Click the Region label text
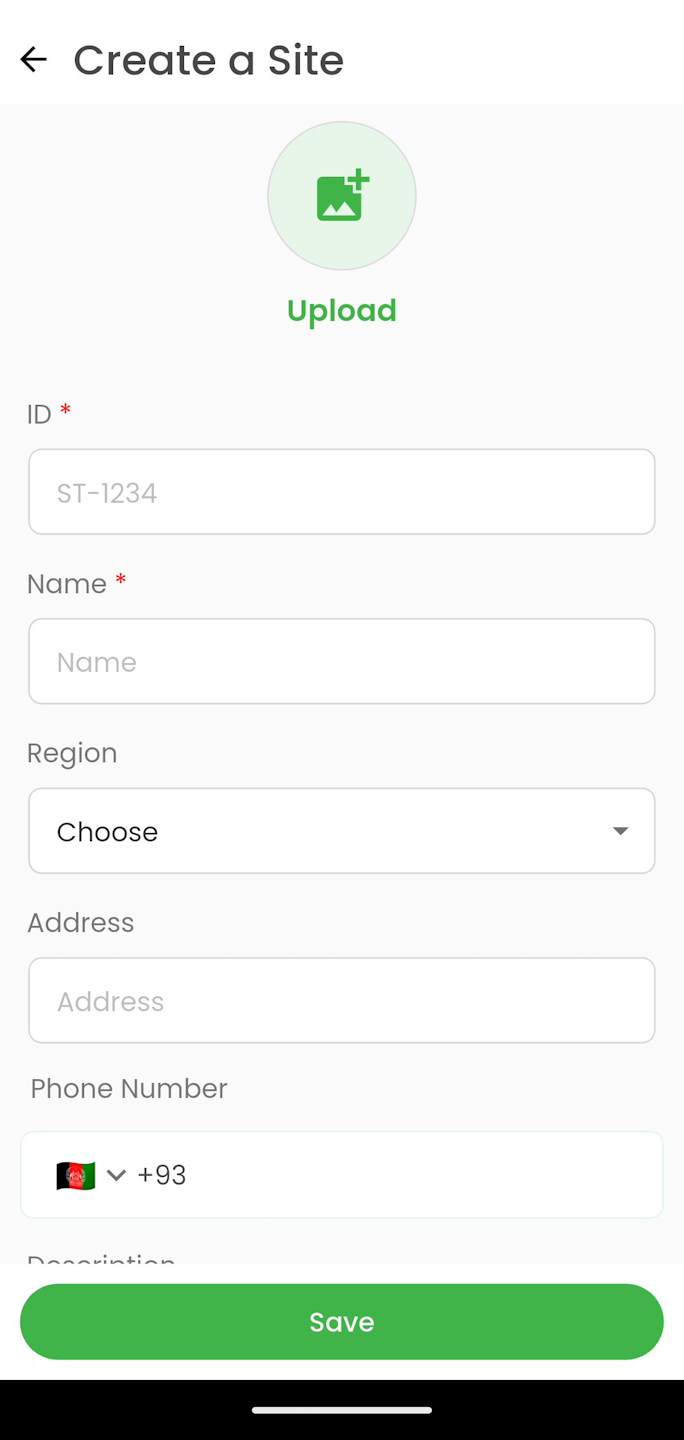Image resolution: width=684 pixels, height=1440 pixels. [x=72, y=753]
